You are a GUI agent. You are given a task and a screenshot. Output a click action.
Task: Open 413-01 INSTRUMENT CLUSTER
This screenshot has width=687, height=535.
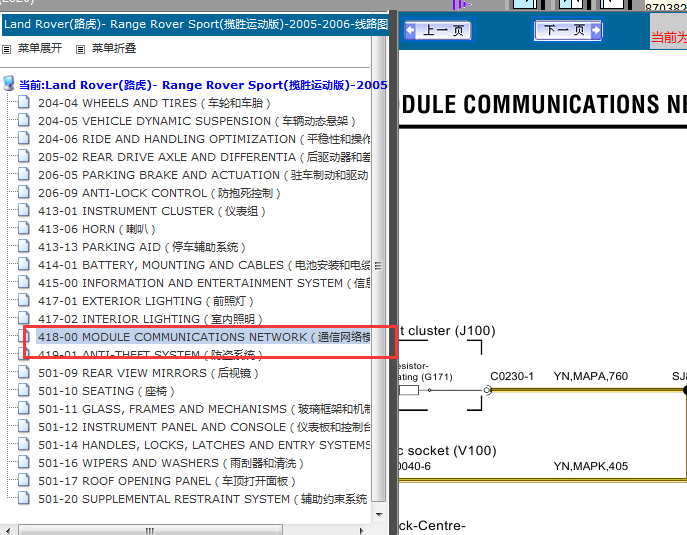152,211
